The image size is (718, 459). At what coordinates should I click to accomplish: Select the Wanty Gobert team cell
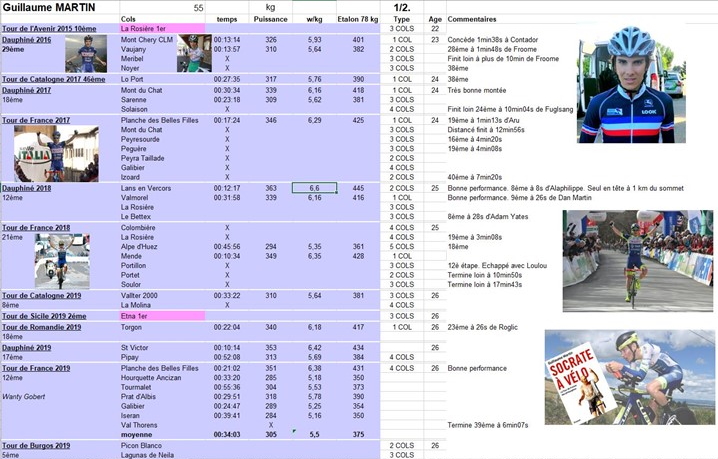tap(24, 397)
